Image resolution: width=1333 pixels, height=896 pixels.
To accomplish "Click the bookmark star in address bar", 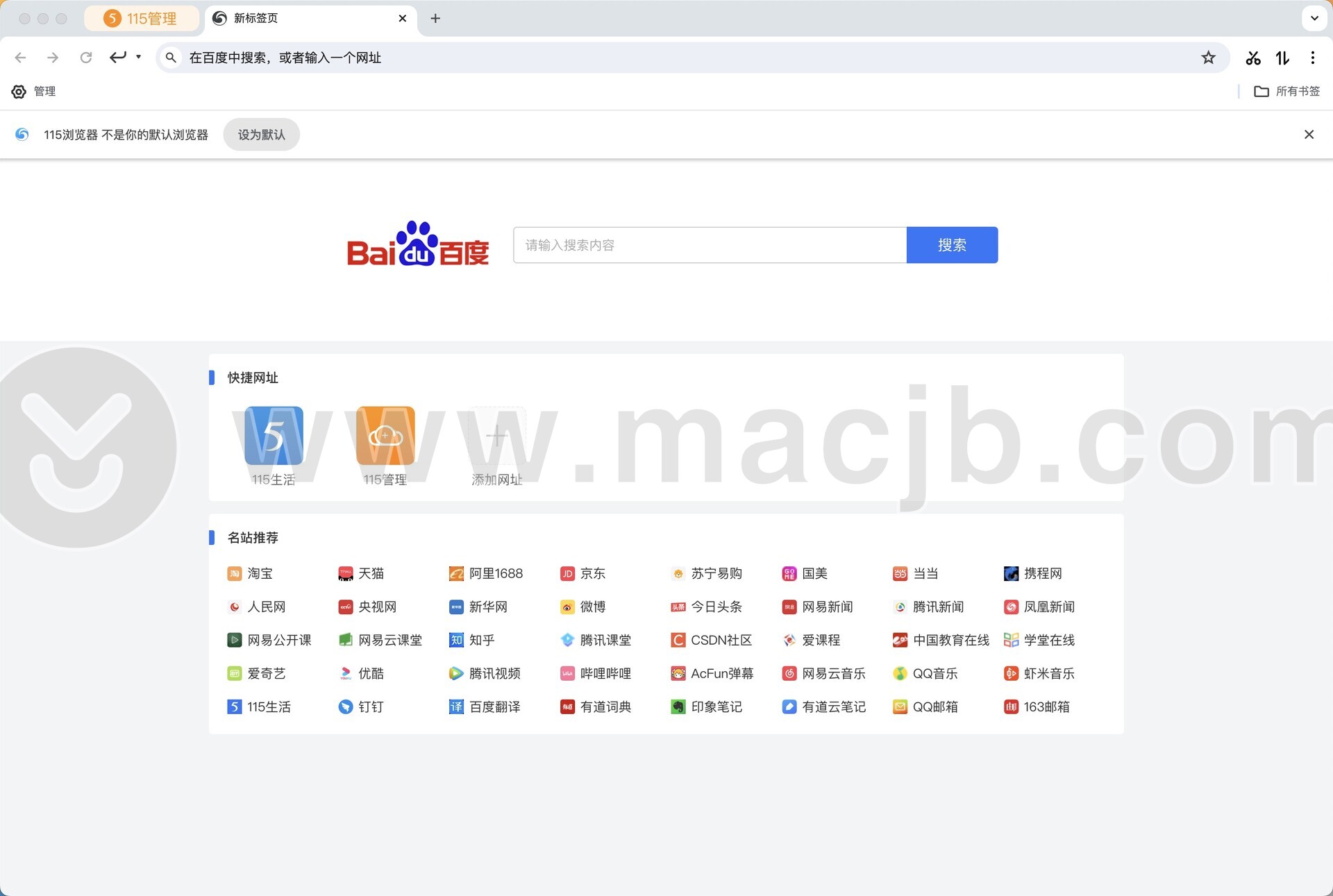I will point(1208,58).
